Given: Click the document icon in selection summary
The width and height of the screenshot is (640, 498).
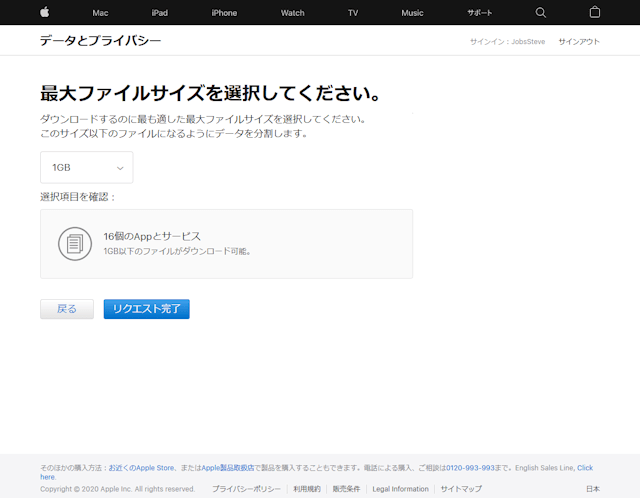Looking at the screenshot, I should pos(73,243).
